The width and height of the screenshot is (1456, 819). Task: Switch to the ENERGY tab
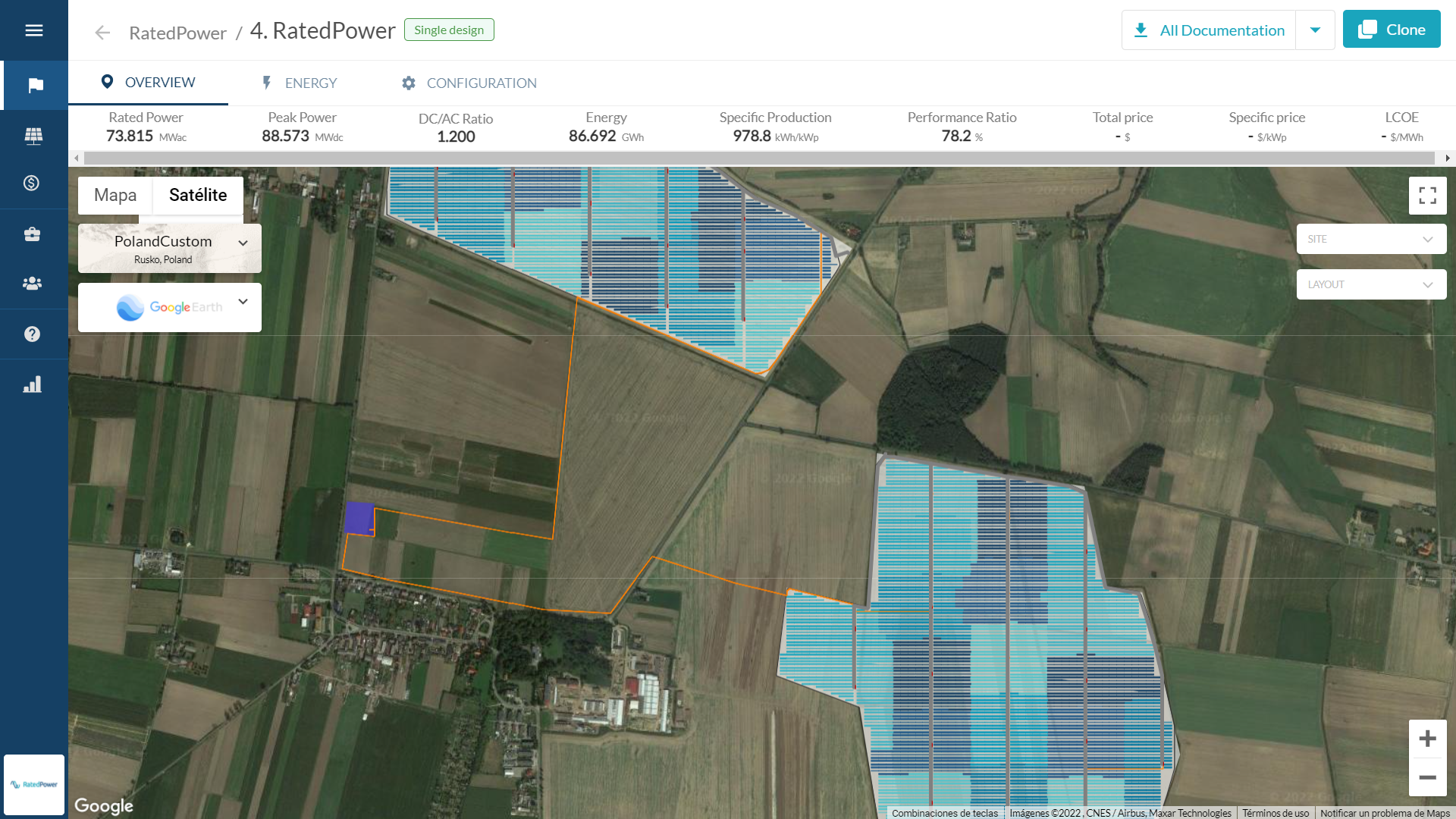point(300,83)
